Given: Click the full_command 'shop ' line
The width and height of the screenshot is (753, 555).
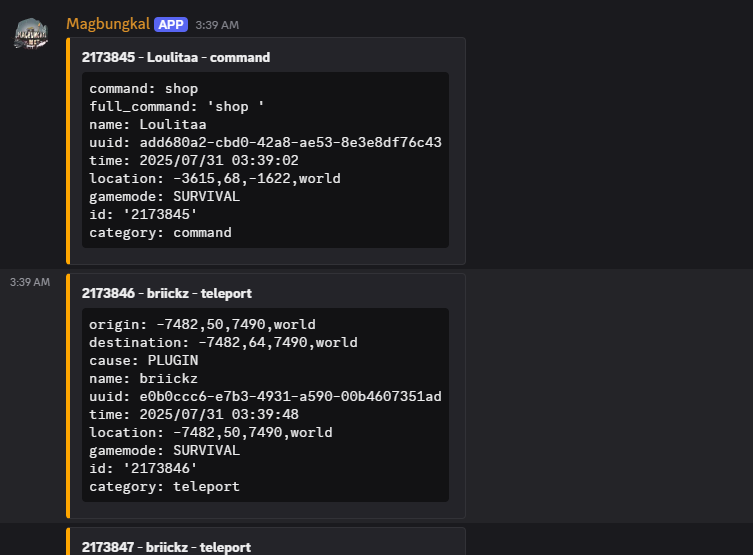Looking at the screenshot, I should point(176,107).
